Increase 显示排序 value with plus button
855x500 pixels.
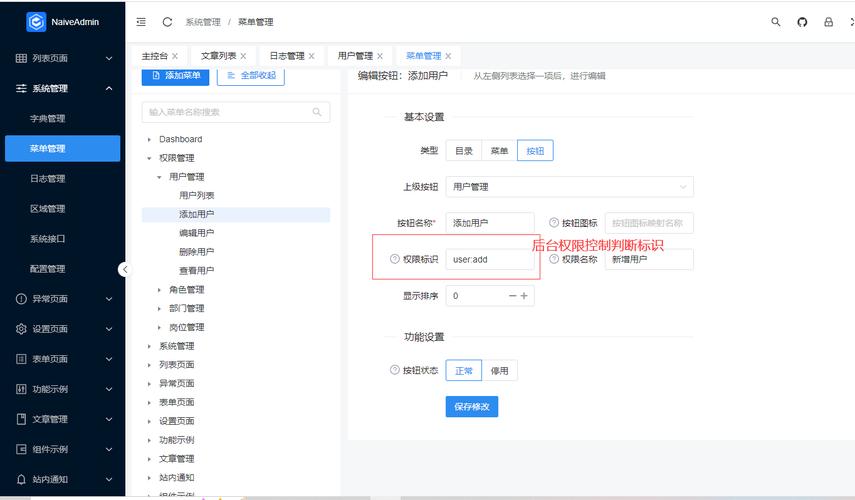pyautogui.click(x=524, y=296)
